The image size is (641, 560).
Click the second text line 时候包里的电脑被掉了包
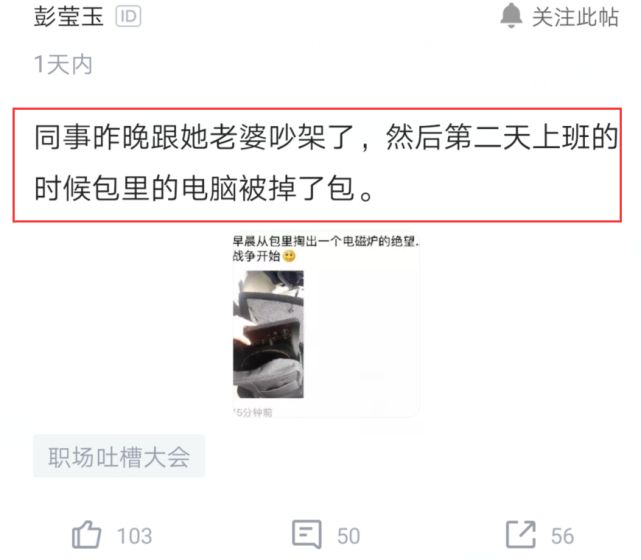pyautogui.click(x=203, y=189)
